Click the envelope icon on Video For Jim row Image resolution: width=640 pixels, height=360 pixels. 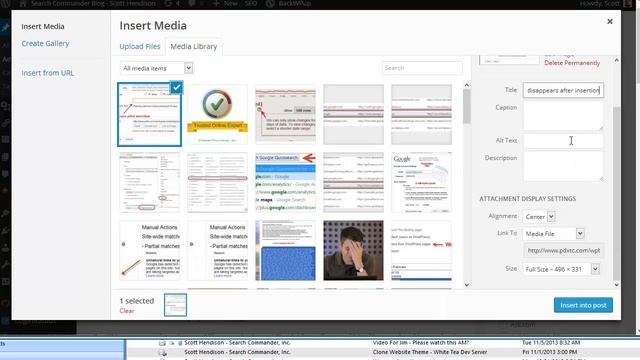click(162, 343)
